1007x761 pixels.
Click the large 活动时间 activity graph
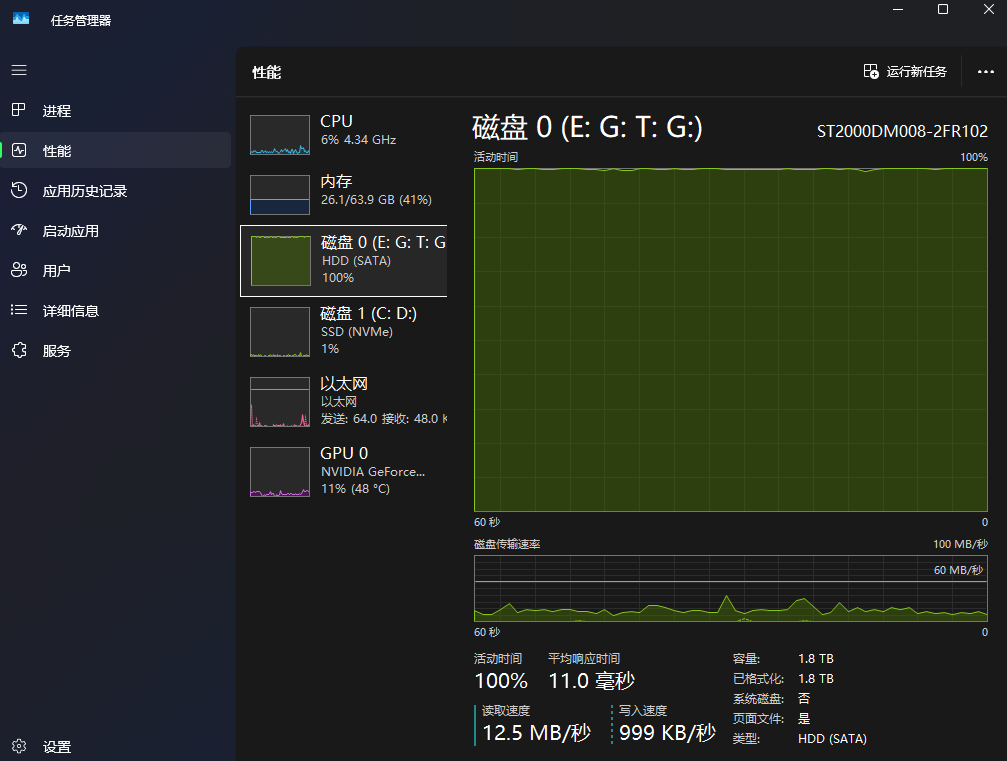730,340
